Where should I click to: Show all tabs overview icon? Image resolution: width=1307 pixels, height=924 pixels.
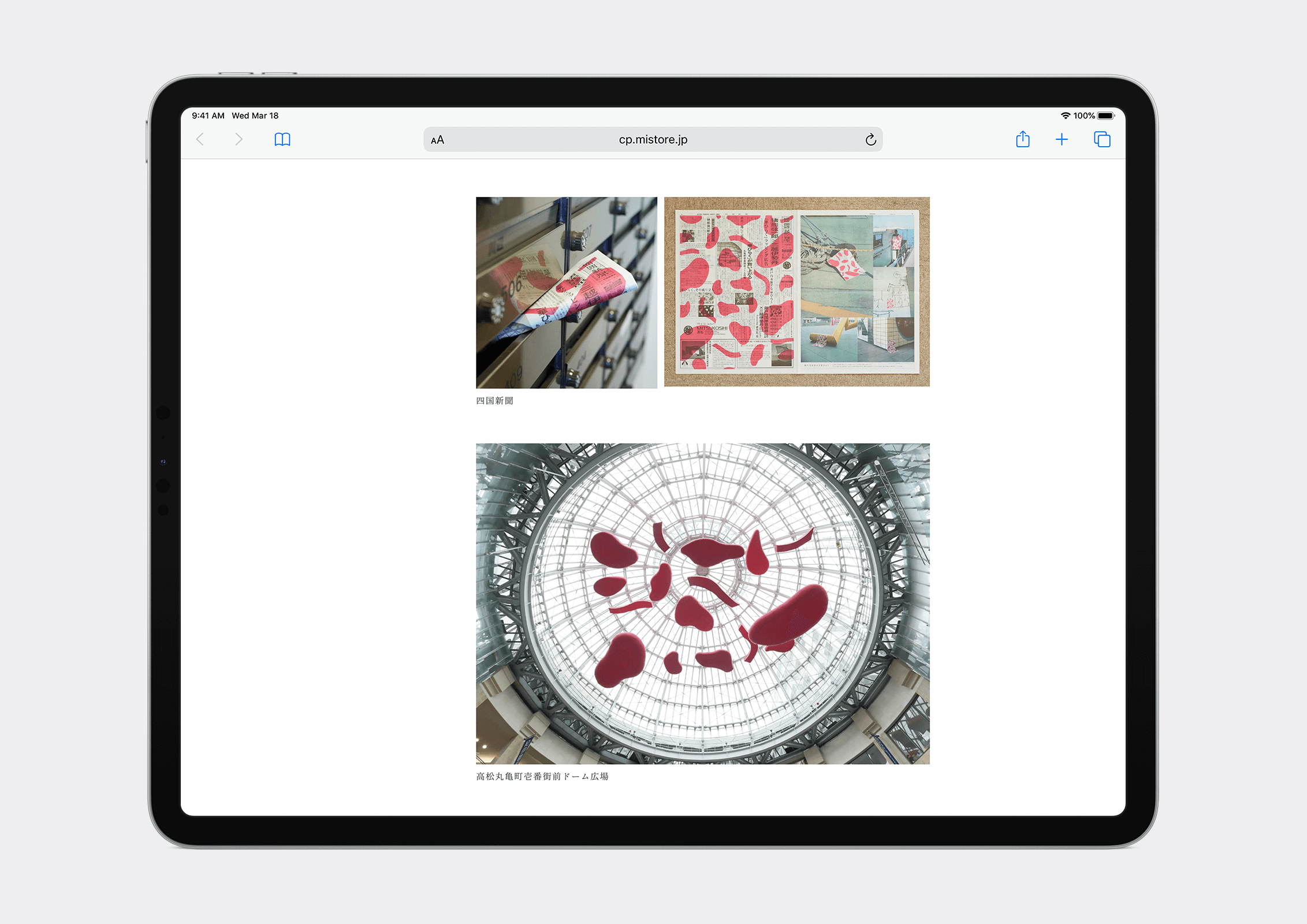[x=1102, y=139]
